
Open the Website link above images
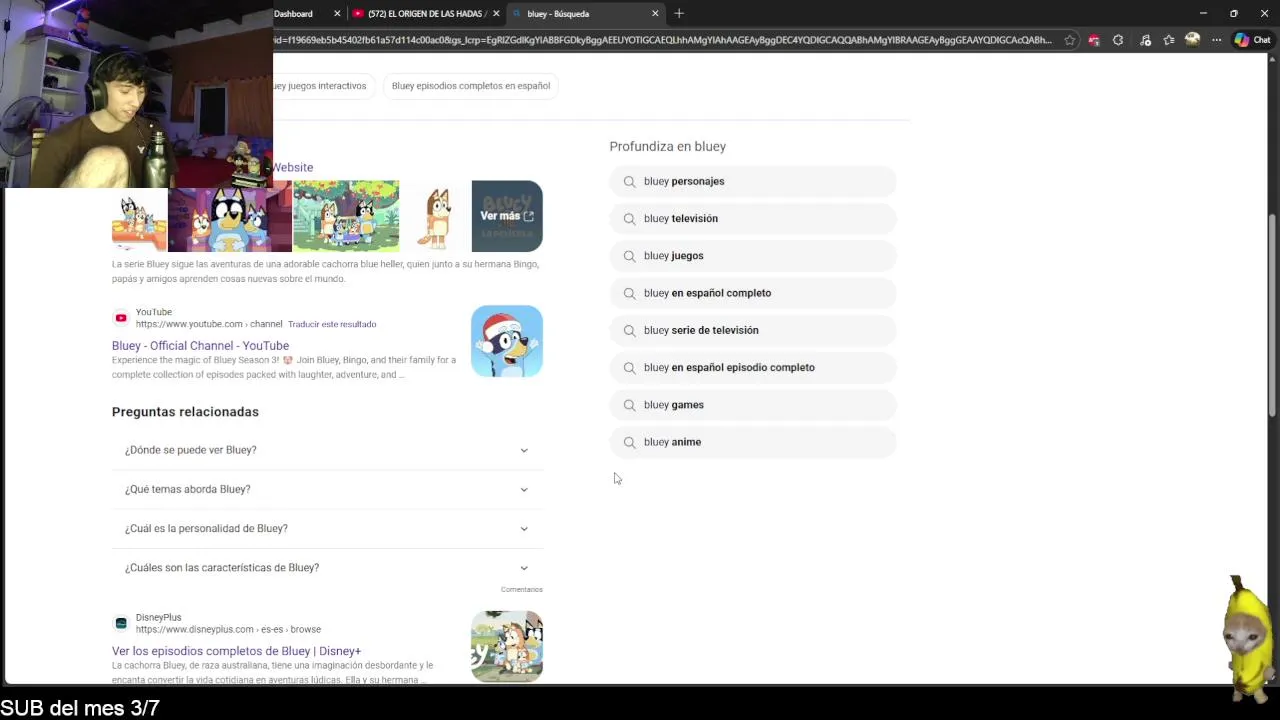point(293,167)
